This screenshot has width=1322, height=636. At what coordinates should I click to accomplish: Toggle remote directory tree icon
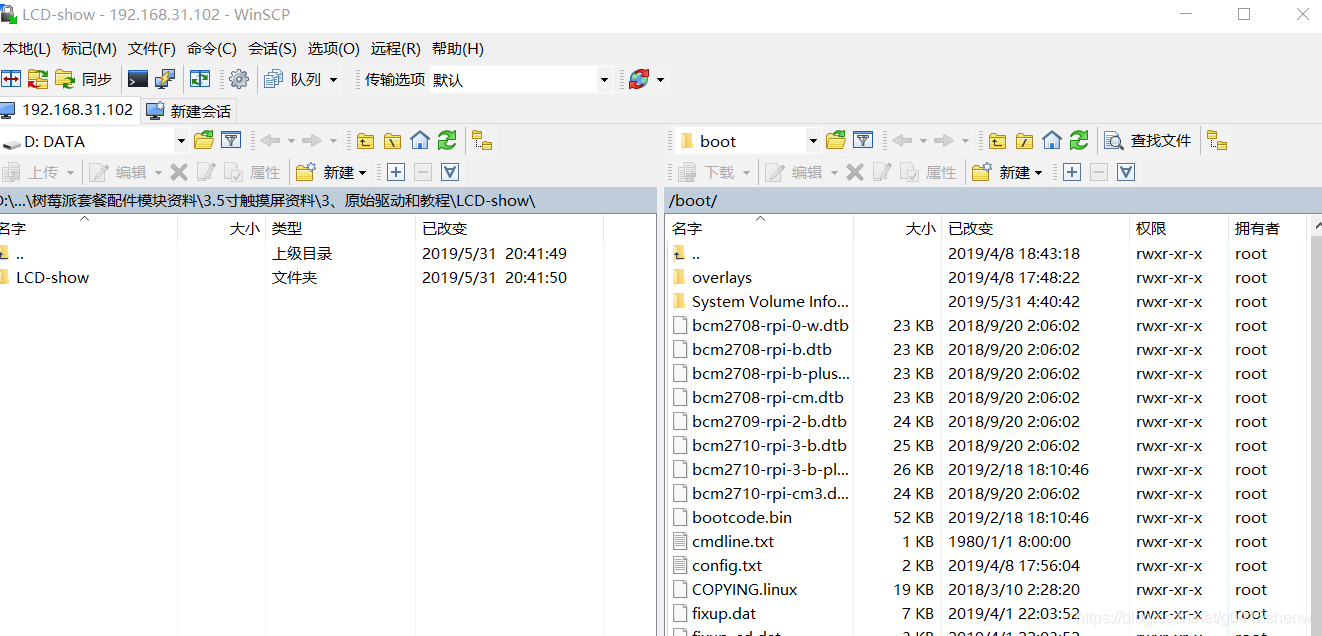[x=1217, y=141]
